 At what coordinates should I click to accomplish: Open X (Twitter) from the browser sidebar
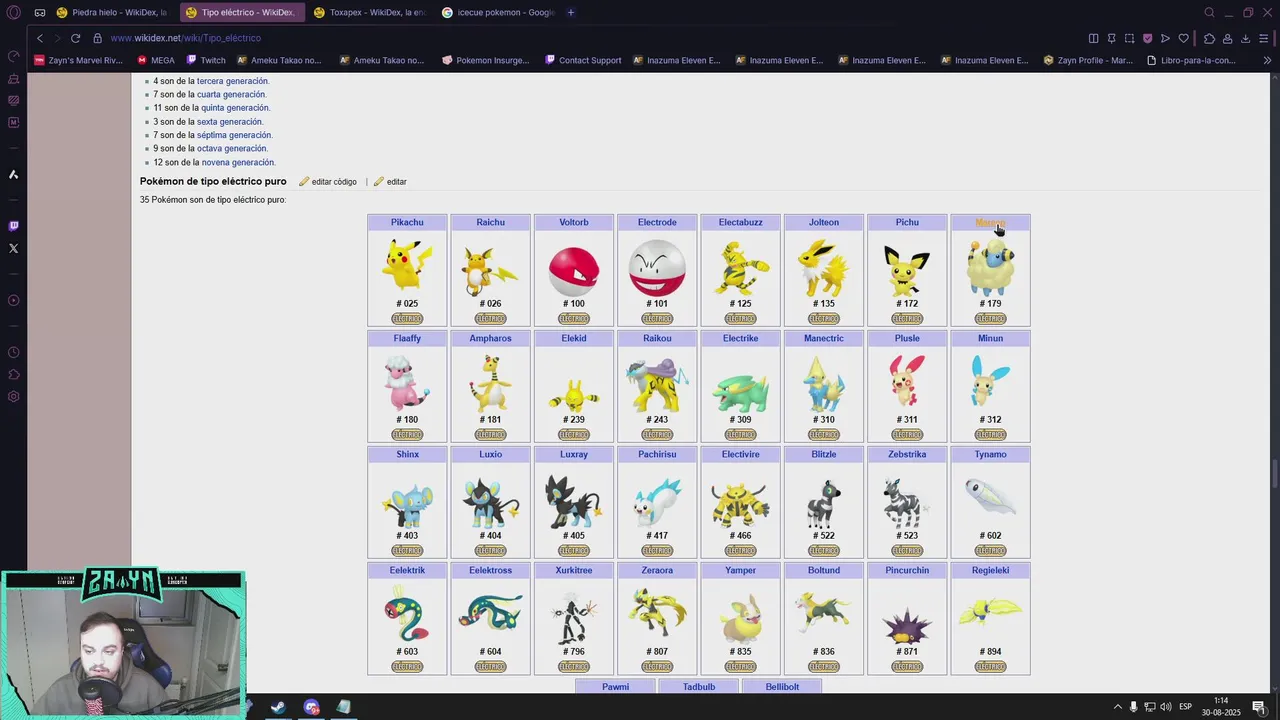pyautogui.click(x=13, y=248)
